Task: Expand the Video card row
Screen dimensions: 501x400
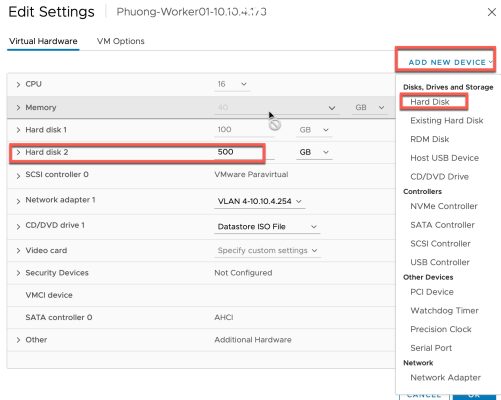Action: click(18, 251)
